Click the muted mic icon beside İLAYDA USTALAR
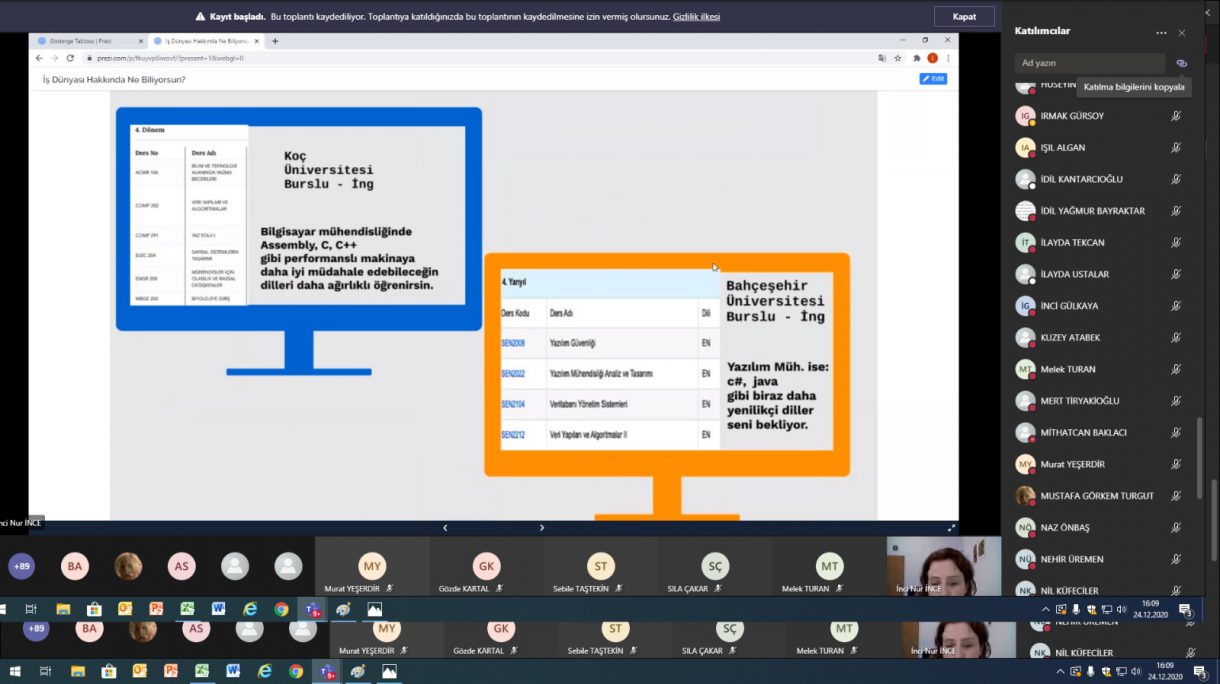The width and height of the screenshot is (1220, 684). coord(1177,274)
